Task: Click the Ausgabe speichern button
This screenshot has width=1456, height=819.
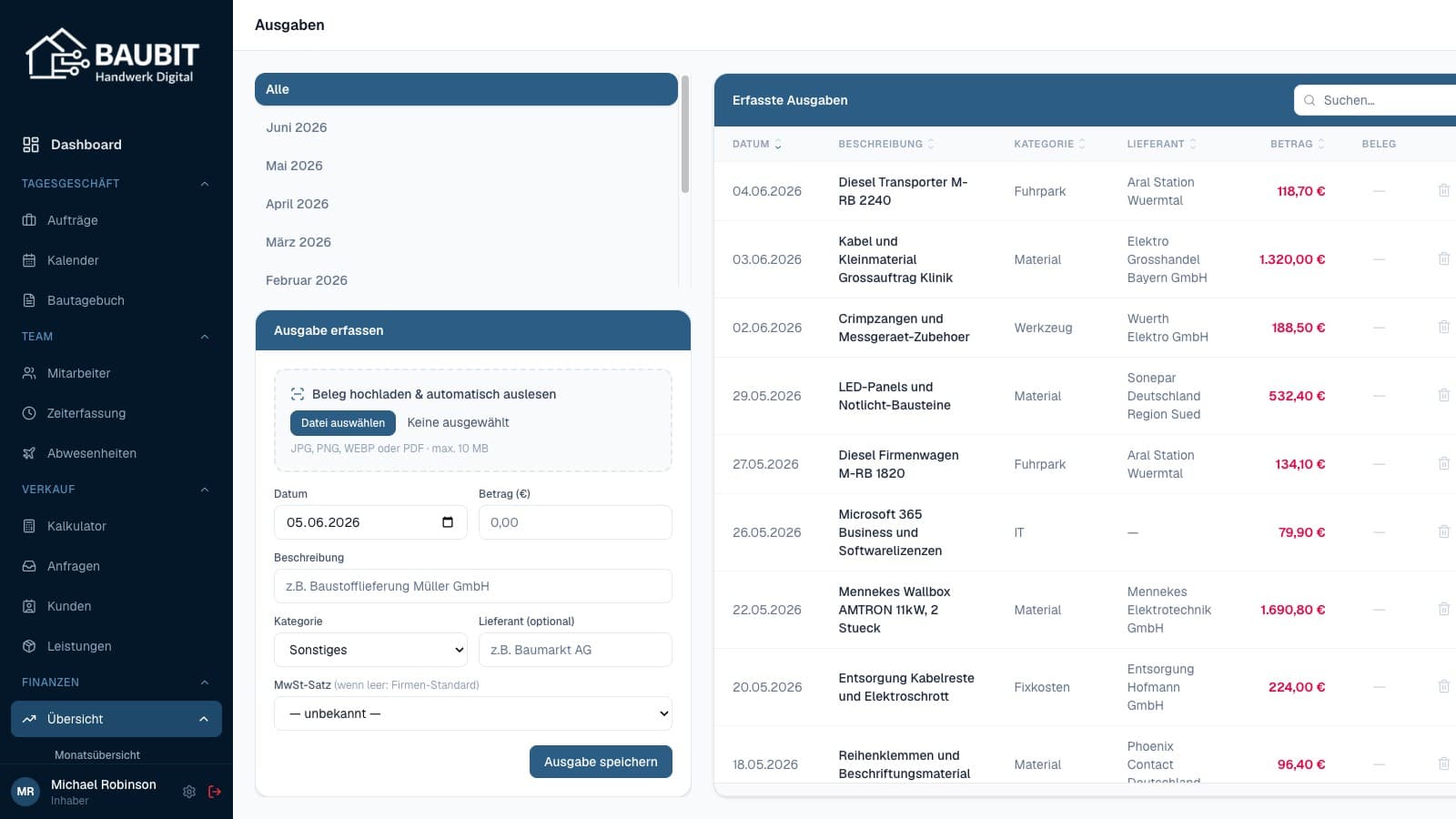Action: 601,762
